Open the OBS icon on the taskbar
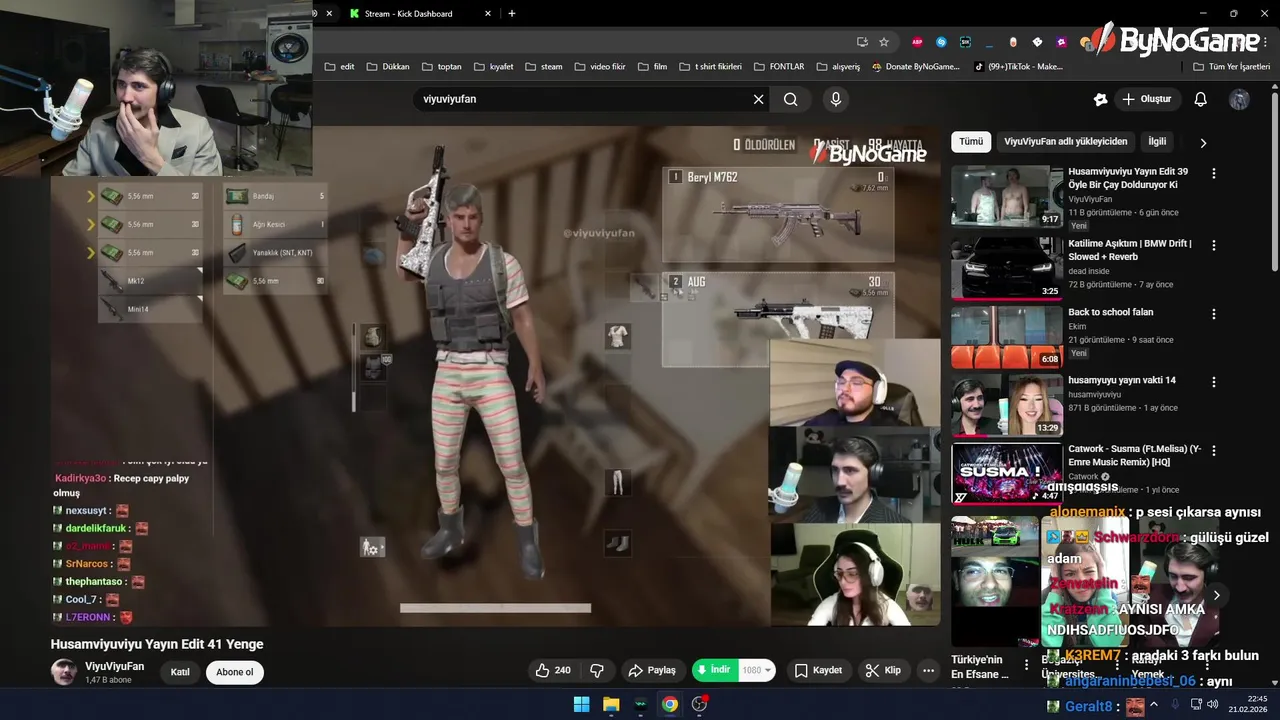 coord(700,704)
